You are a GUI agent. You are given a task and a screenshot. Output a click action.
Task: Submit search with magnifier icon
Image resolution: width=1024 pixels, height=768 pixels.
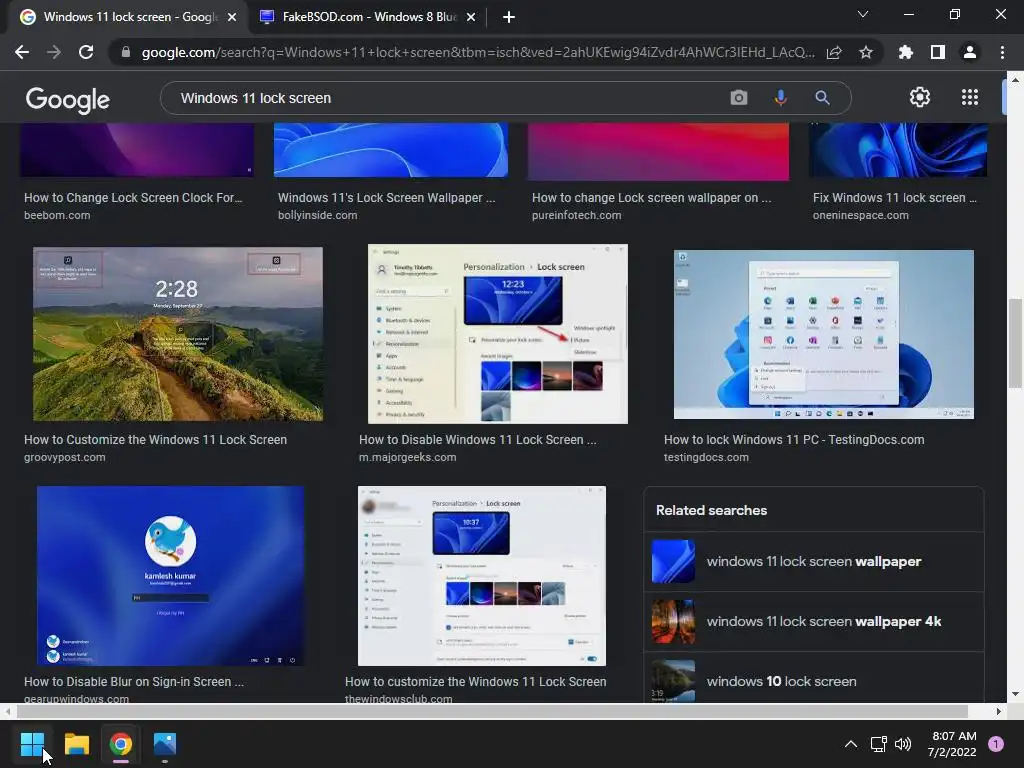pos(822,98)
